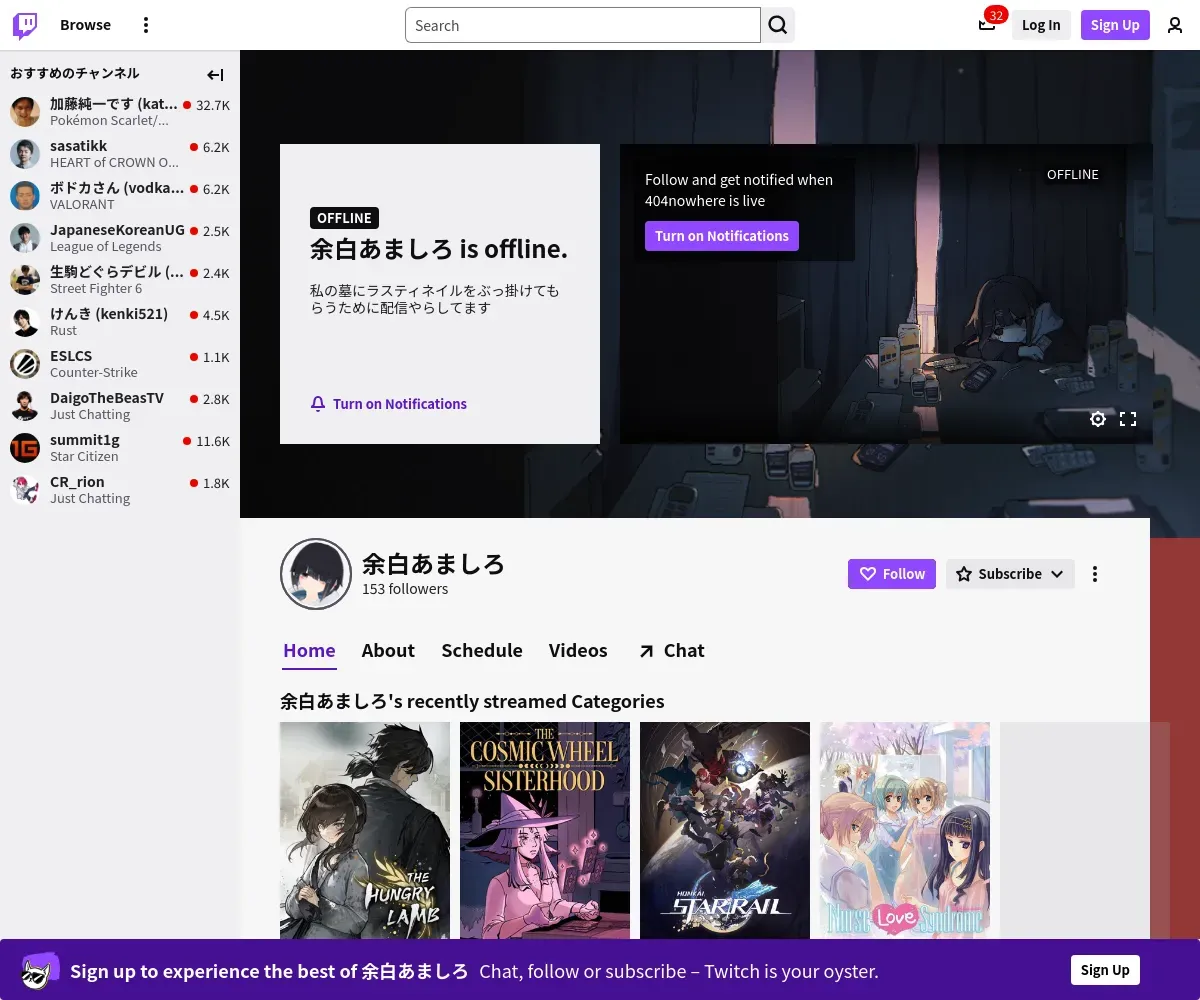The height and width of the screenshot is (1000, 1200).
Task: Click the ボドカさん channel avatar
Action: click(25, 196)
